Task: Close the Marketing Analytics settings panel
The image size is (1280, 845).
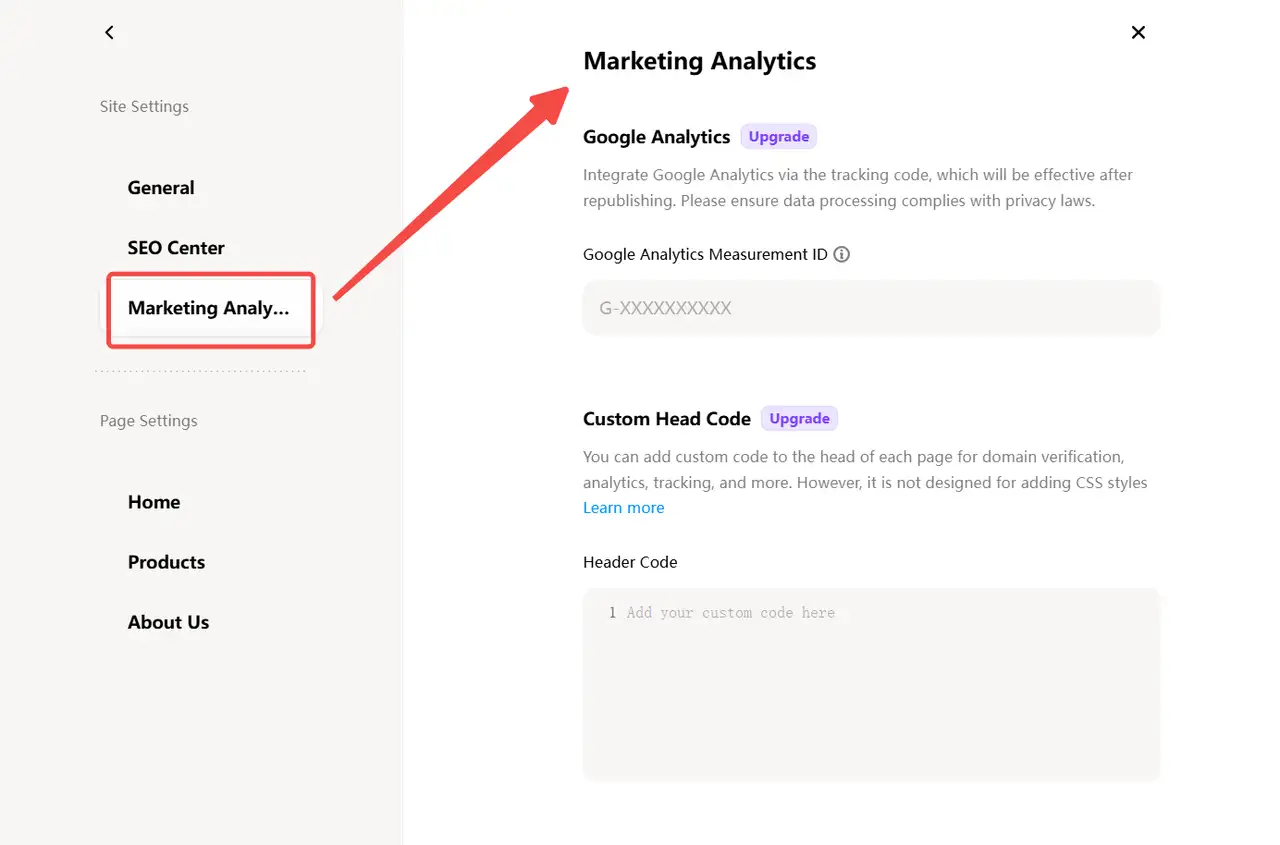Action: point(1138,33)
